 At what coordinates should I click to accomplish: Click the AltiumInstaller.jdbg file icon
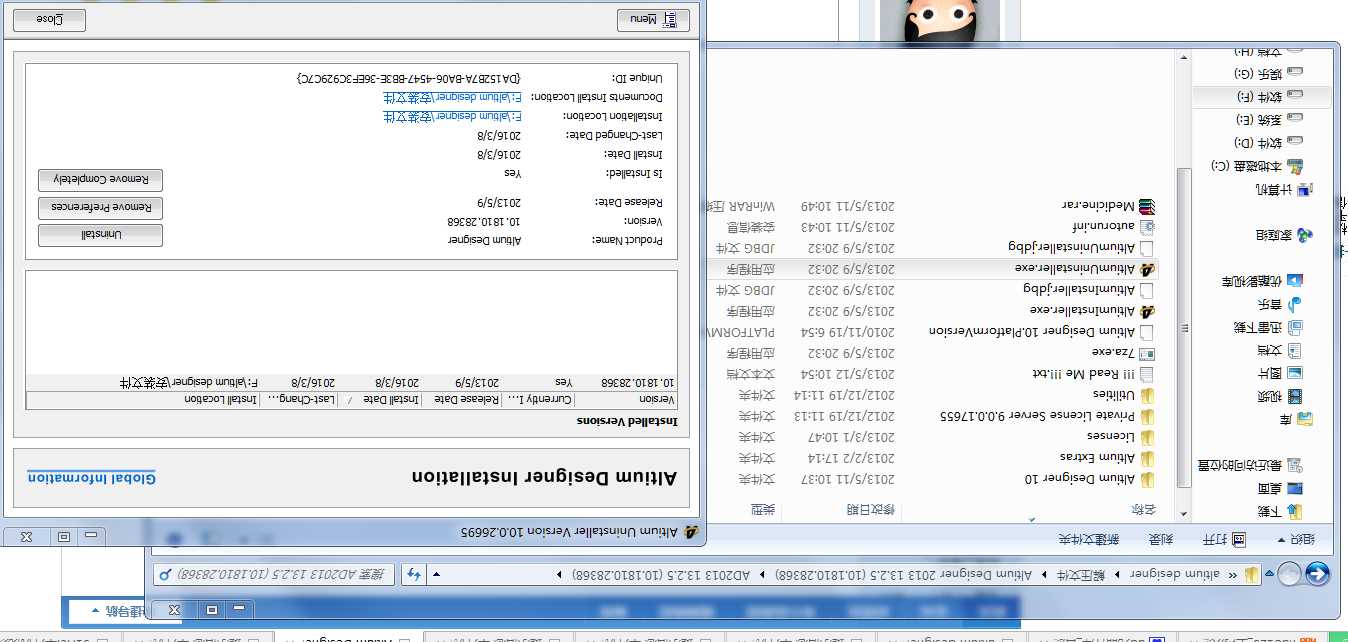click(x=1147, y=290)
